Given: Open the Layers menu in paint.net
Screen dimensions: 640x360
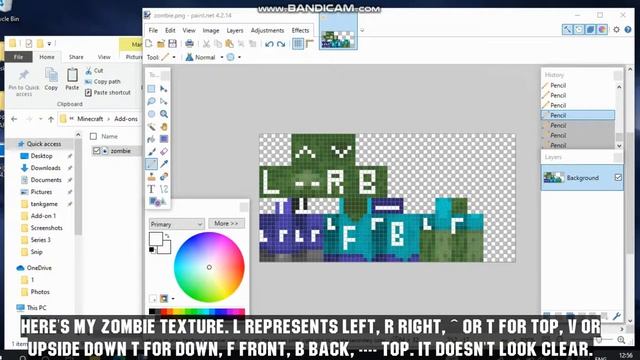Looking at the screenshot, I should tap(235, 30).
